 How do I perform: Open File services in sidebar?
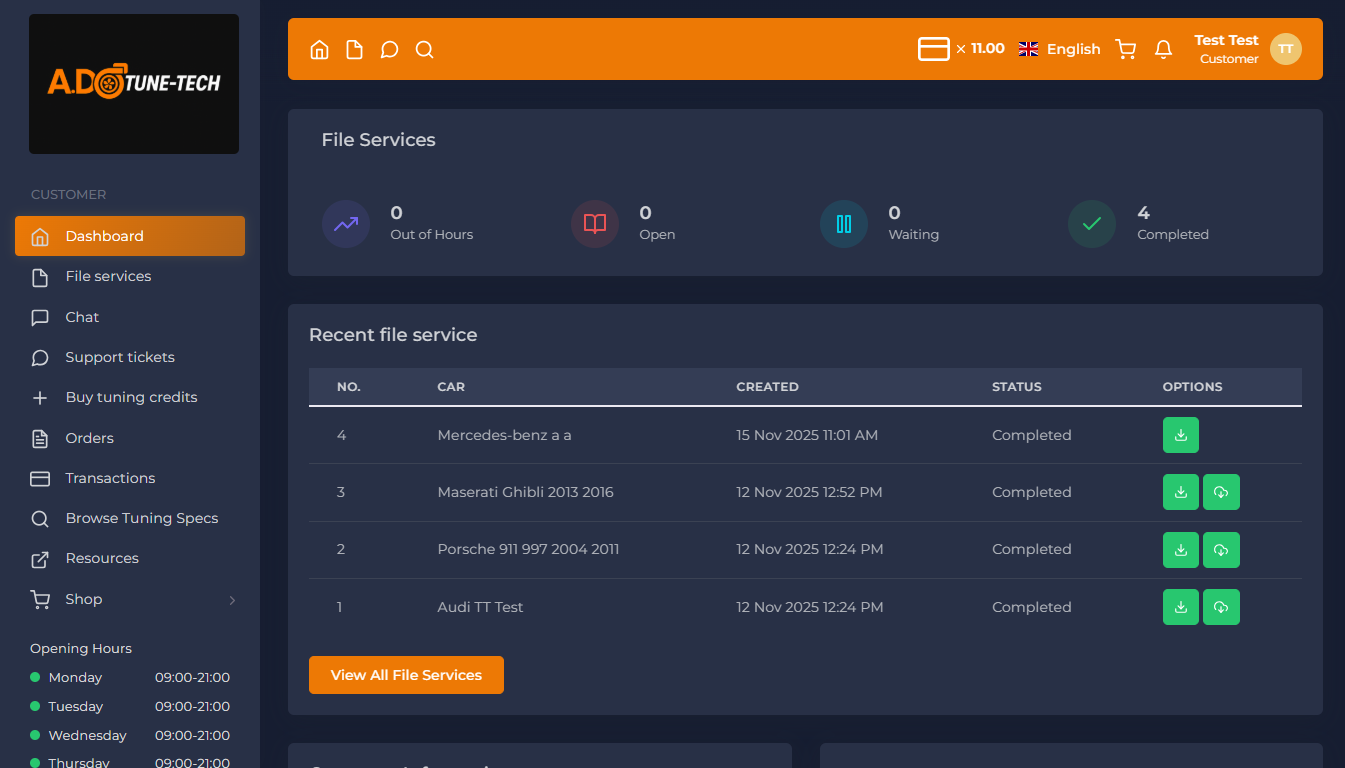point(130,277)
